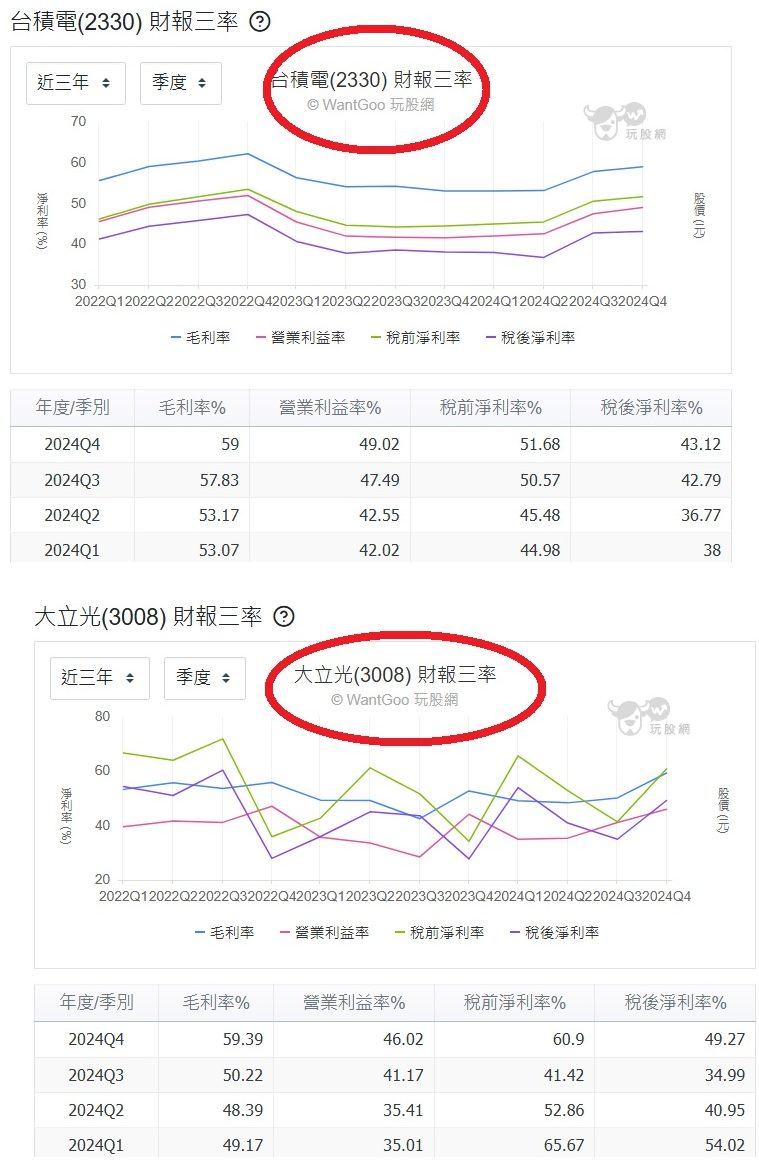Screen dimensions: 759x1167
Task: Click 毛利率% column header in 台積電 table
Action: pyautogui.click(x=192, y=407)
